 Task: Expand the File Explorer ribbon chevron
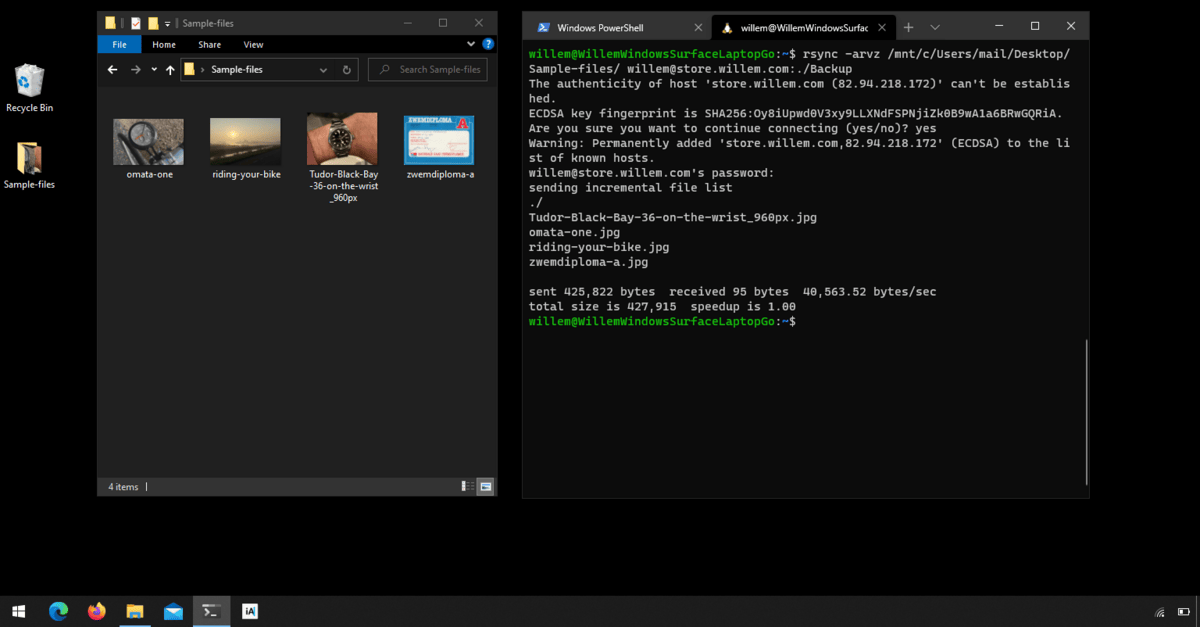click(471, 44)
